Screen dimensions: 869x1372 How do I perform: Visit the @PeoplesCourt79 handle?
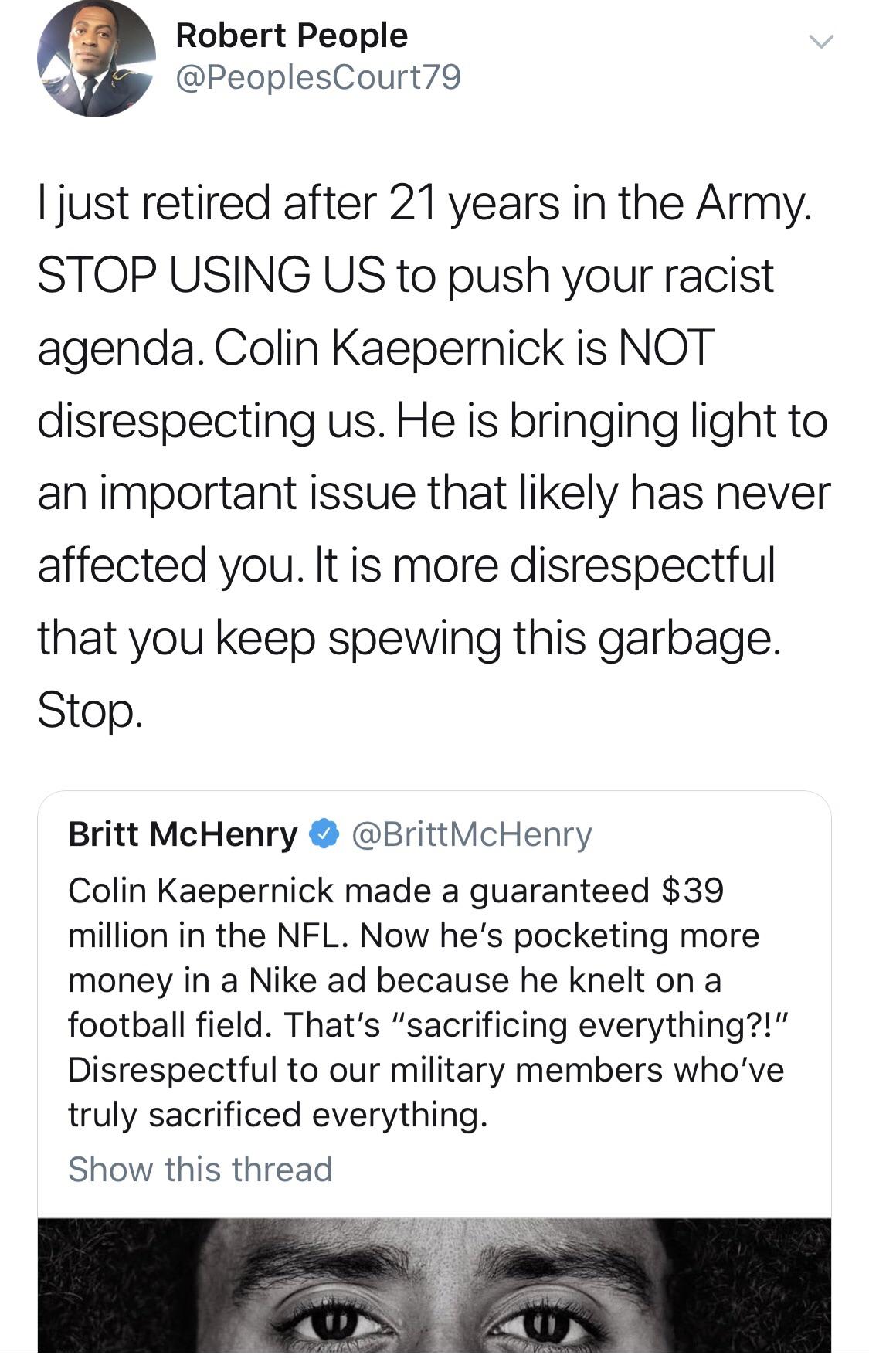point(318,77)
